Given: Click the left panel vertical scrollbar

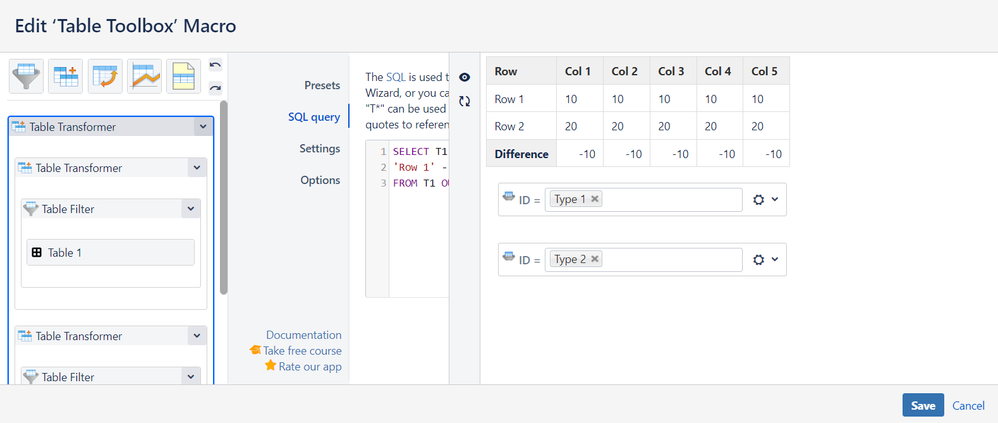Looking at the screenshot, I should click(224, 200).
